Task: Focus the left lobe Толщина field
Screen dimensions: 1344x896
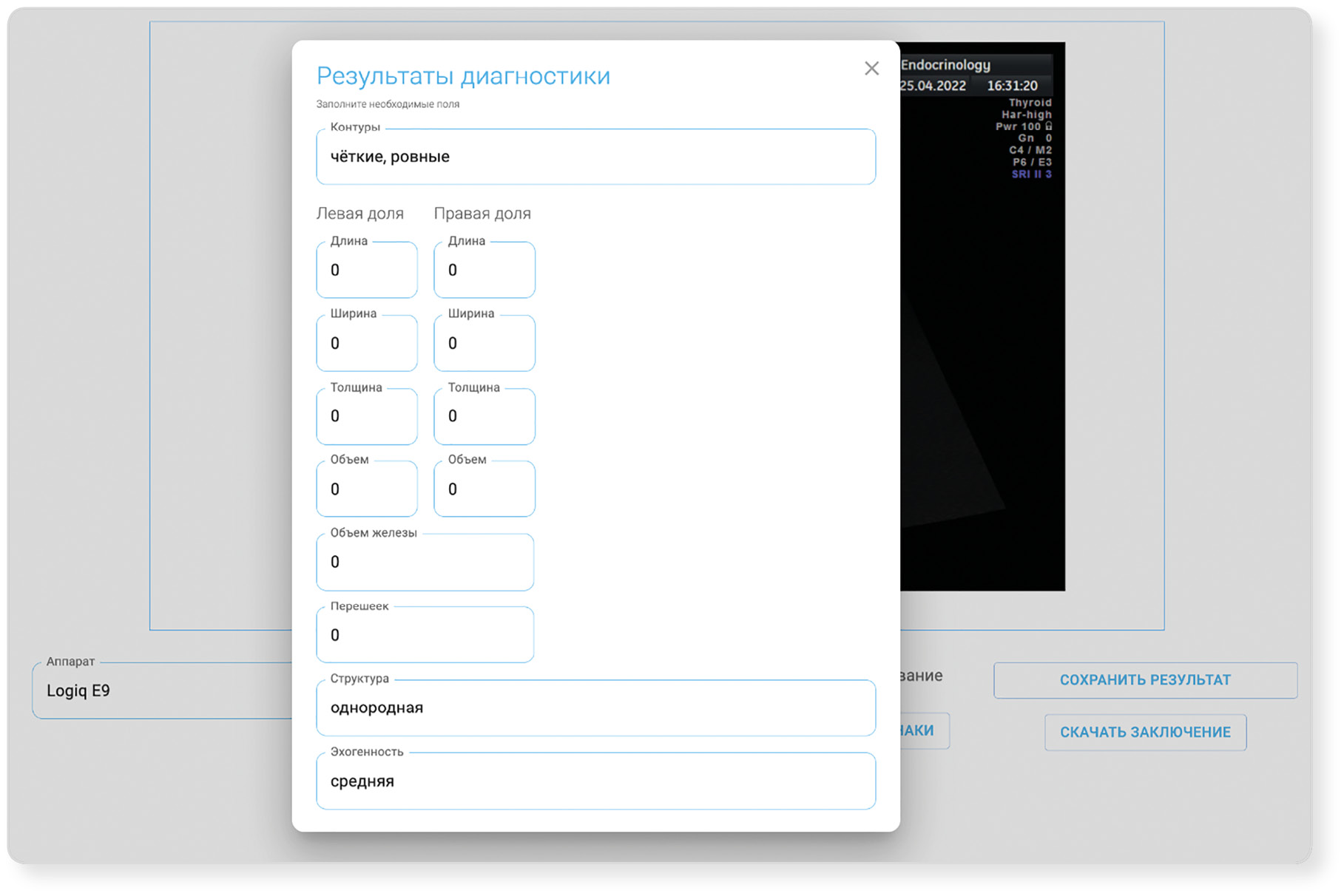Action: [367, 416]
